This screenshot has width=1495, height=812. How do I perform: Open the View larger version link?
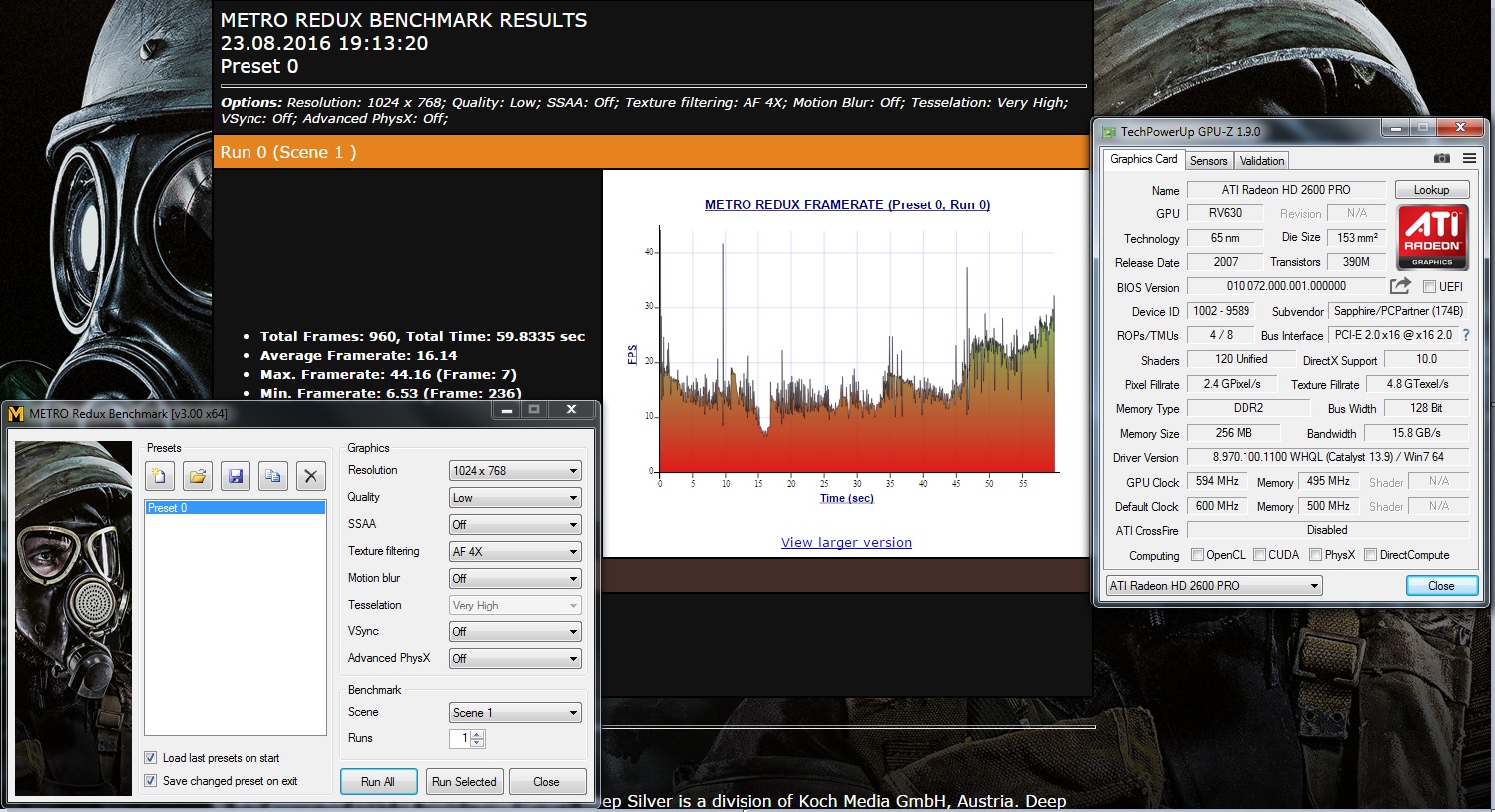point(846,543)
